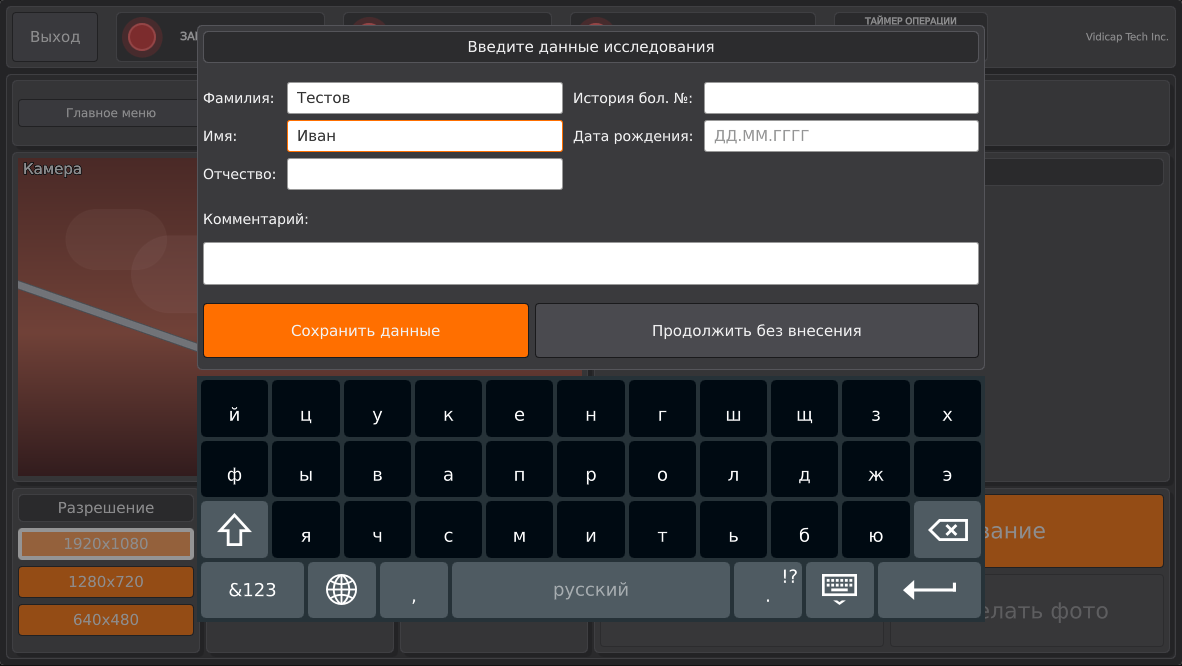Click the Выход button
Image resolution: width=1182 pixels, height=666 pixels.
coord(55,37)
